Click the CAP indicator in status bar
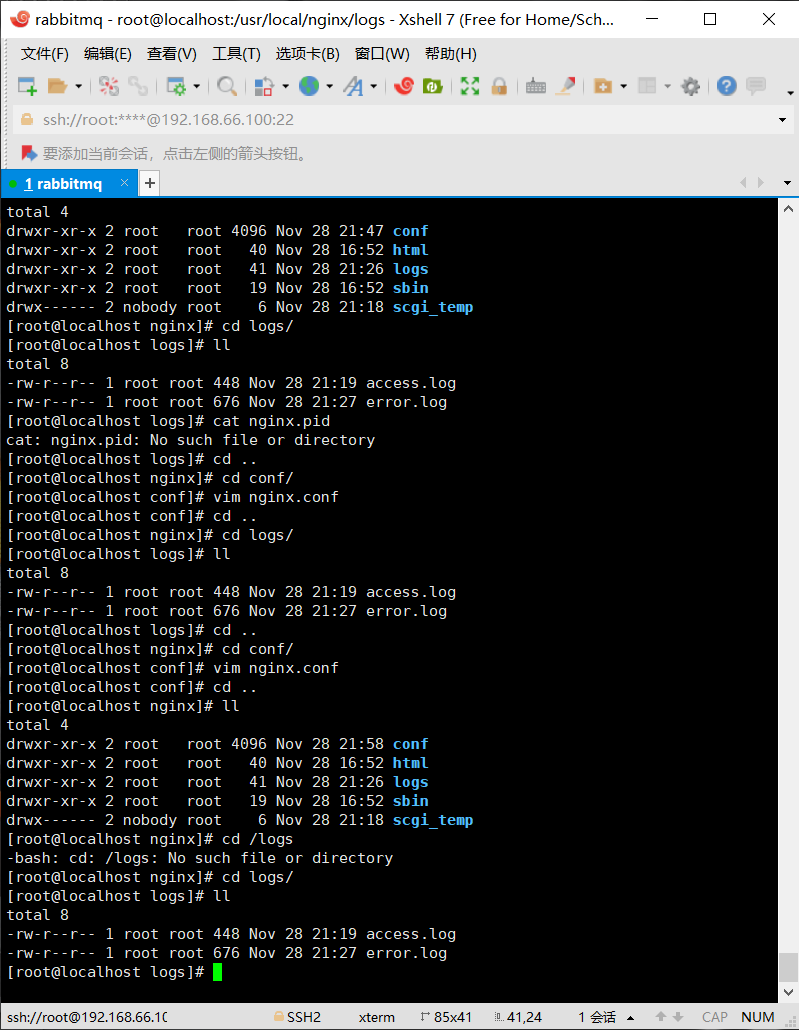The height and width of the screenshot is (1030, 799). point(714,1017)
